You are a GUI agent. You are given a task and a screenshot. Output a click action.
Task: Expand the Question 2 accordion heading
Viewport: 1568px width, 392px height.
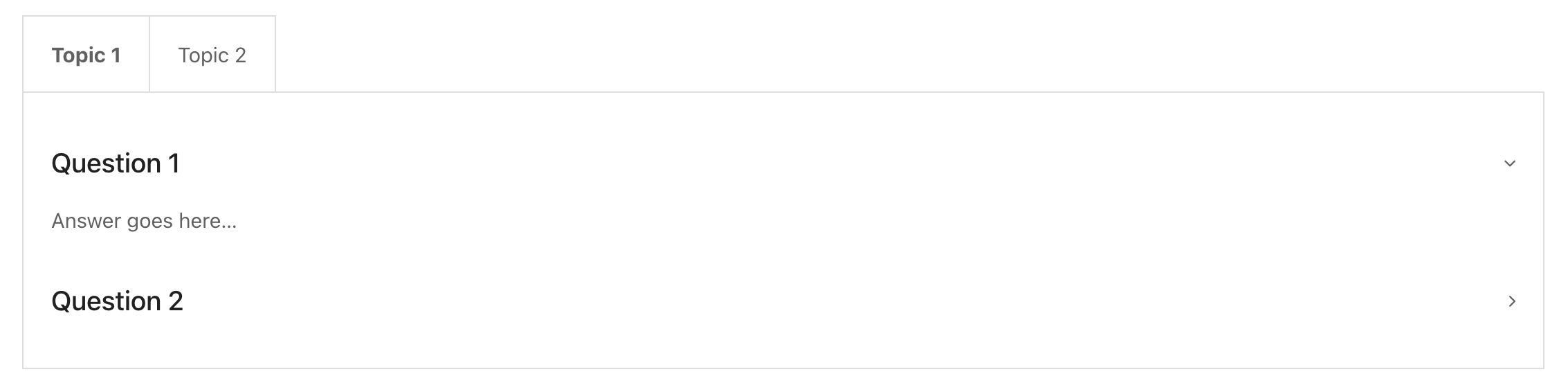coord(117,301)
